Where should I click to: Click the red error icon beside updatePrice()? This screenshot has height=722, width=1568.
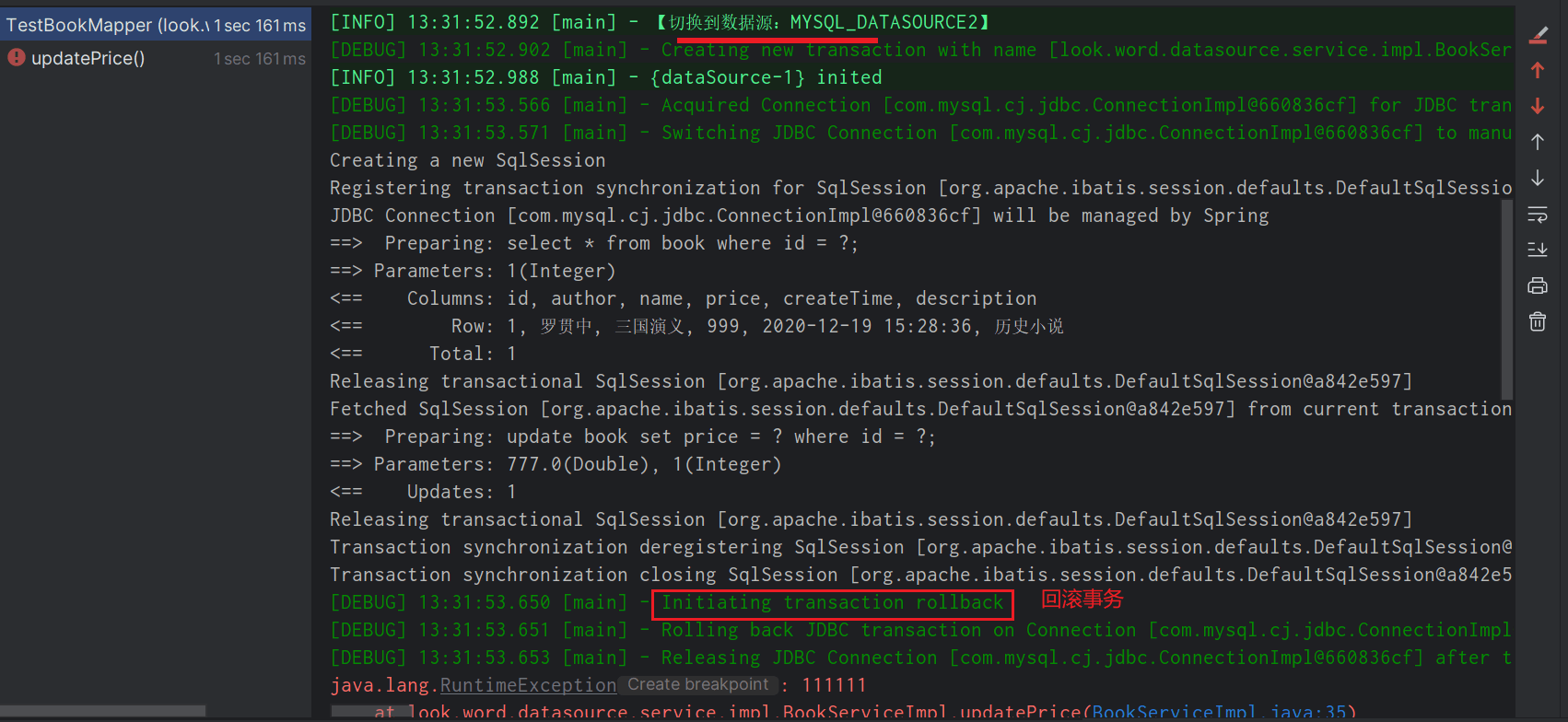pos(17,57)
